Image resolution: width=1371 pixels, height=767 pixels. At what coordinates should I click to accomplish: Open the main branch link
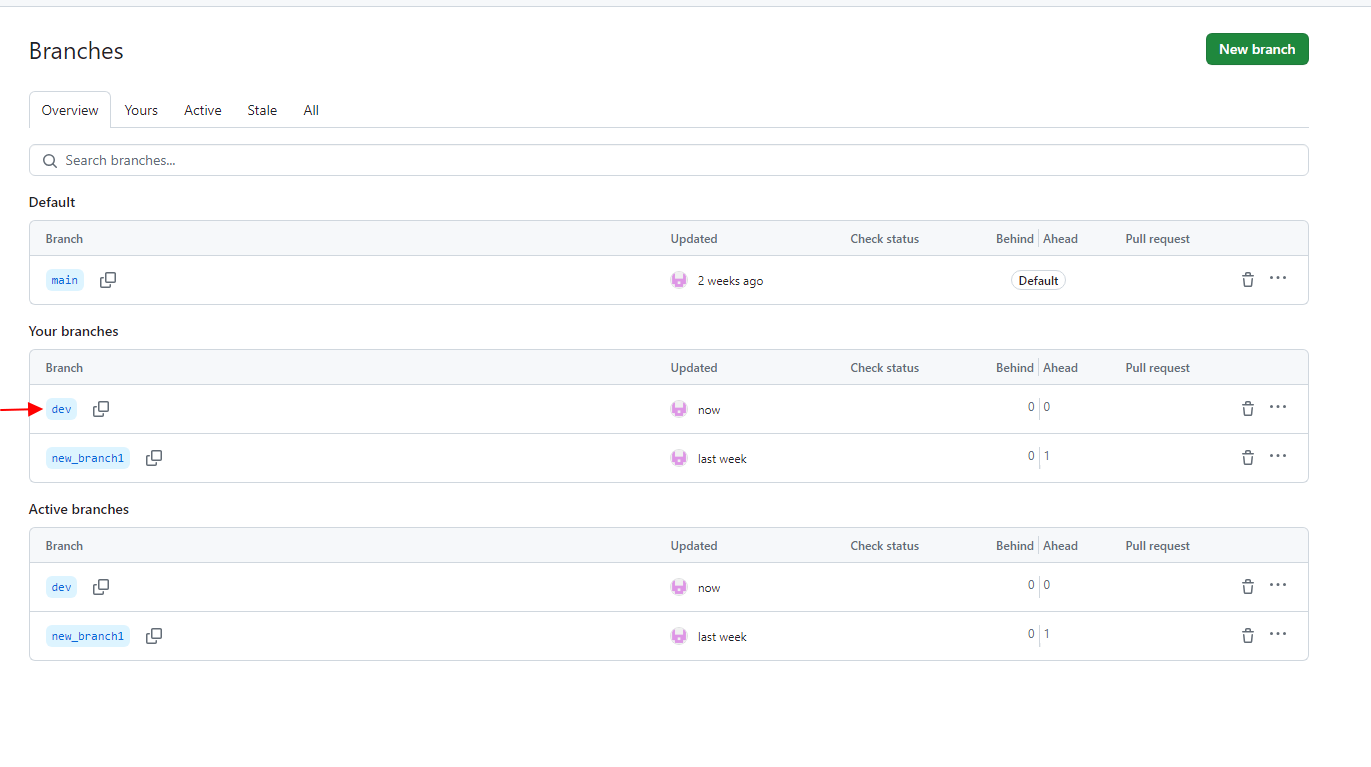point(65,280)
